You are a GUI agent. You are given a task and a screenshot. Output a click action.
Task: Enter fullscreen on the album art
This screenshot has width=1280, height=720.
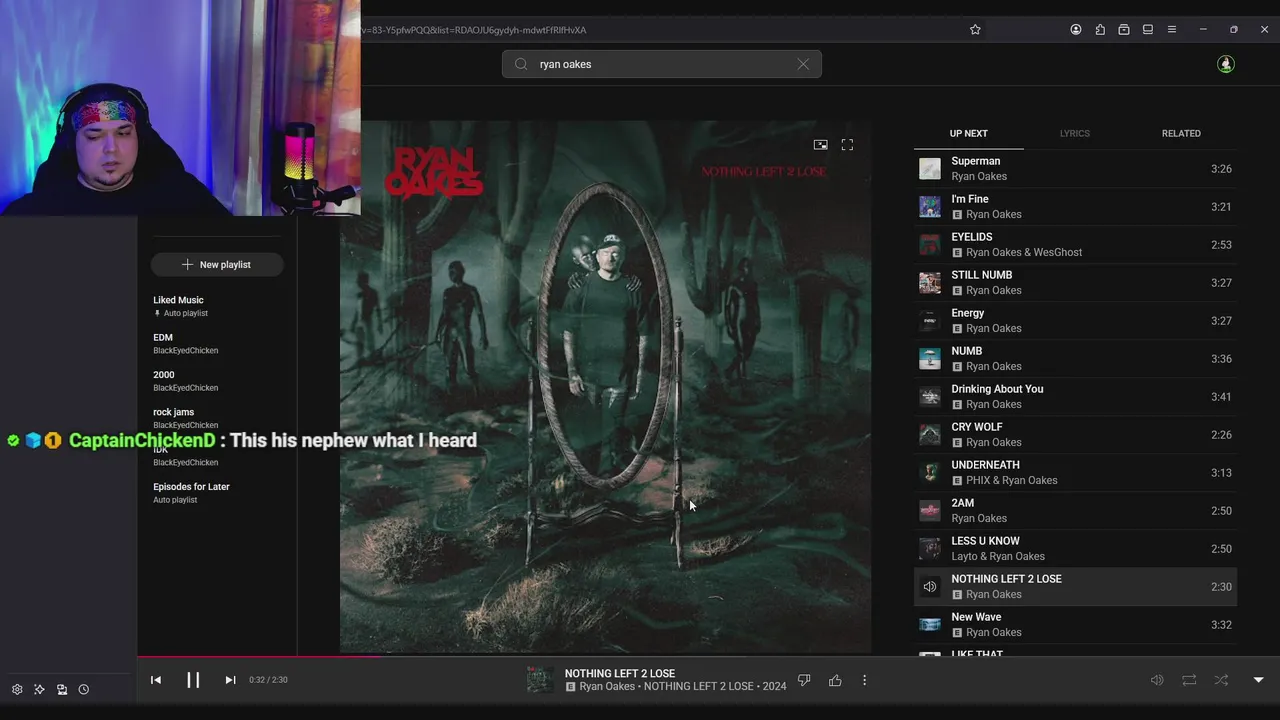coord(847,145)
